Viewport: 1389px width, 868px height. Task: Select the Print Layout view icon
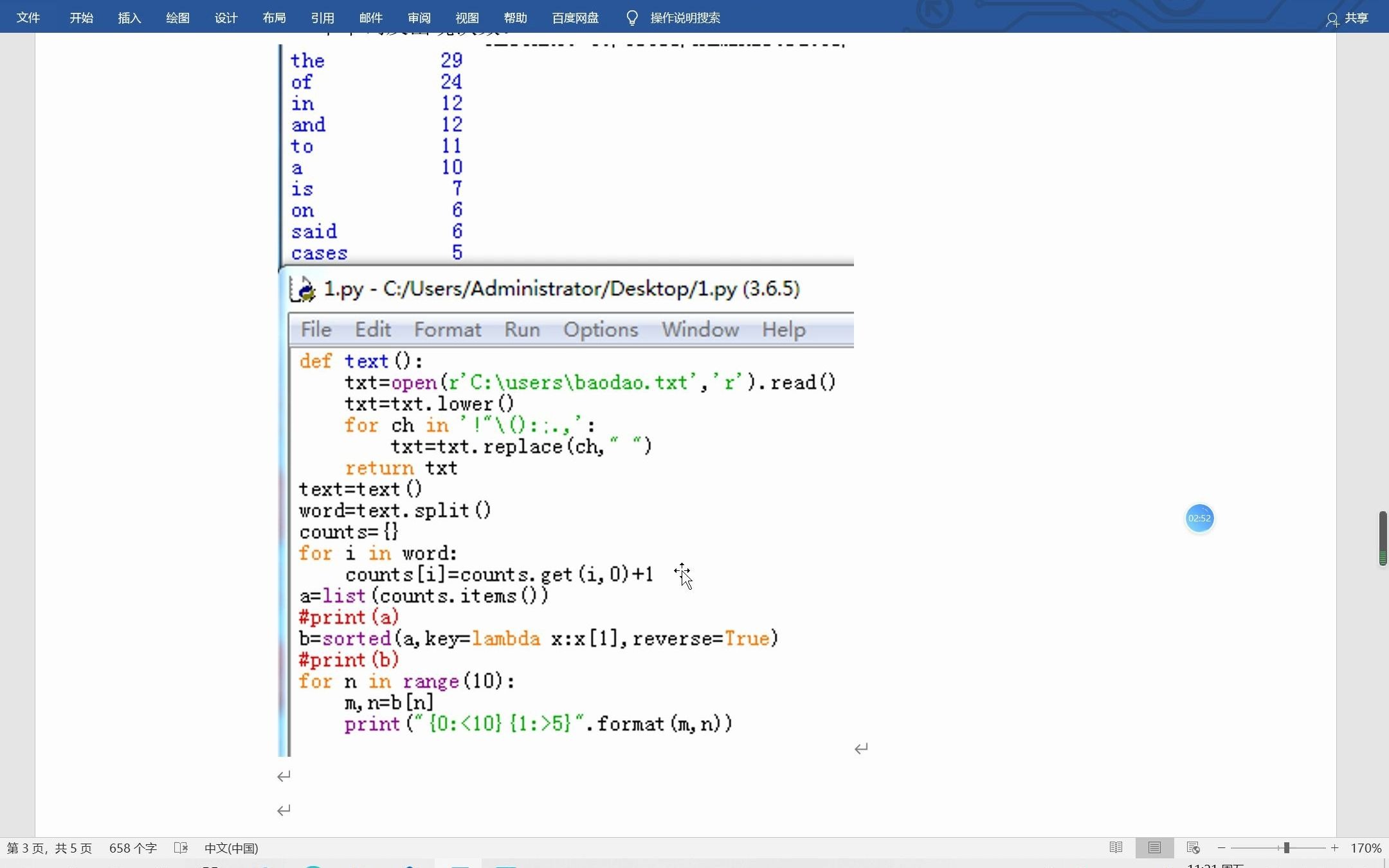[1154, 848]
